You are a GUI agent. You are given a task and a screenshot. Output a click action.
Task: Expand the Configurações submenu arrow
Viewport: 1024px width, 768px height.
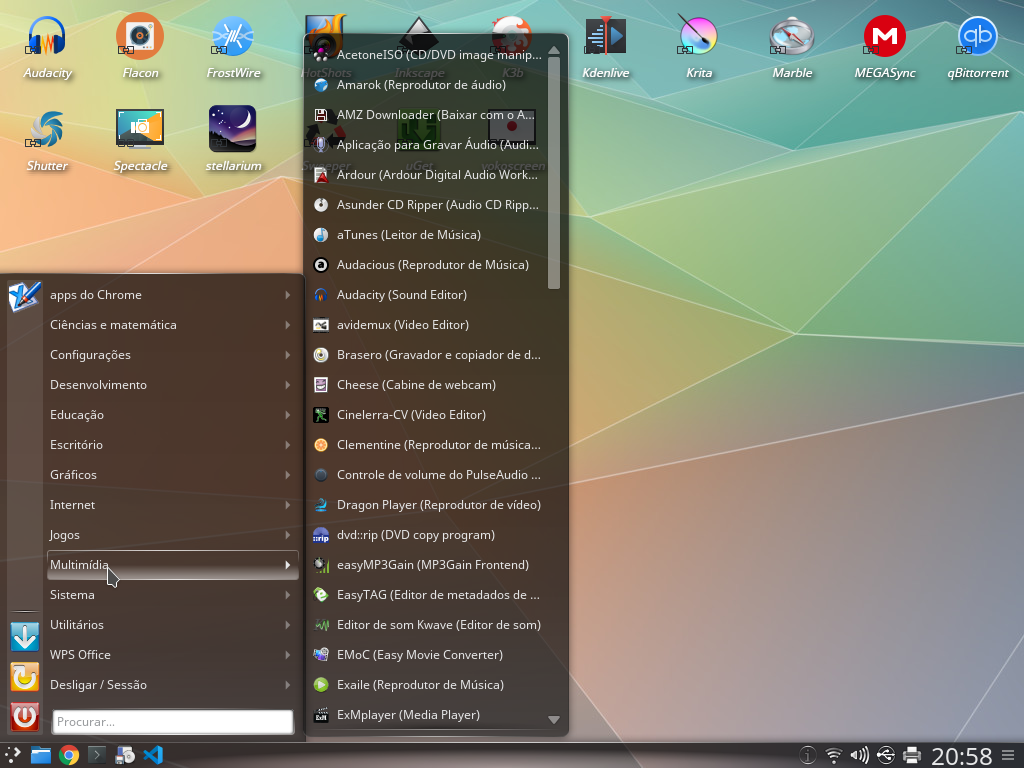287,355
